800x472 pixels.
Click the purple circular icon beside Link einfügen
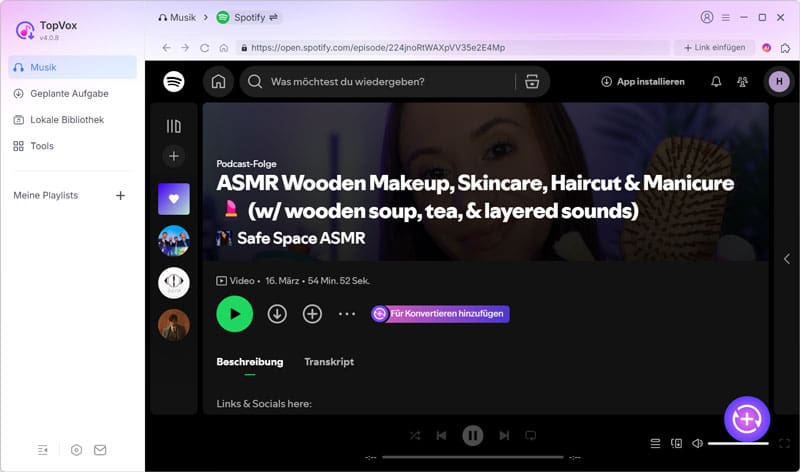pyautogui.click(x=766, y=47)
